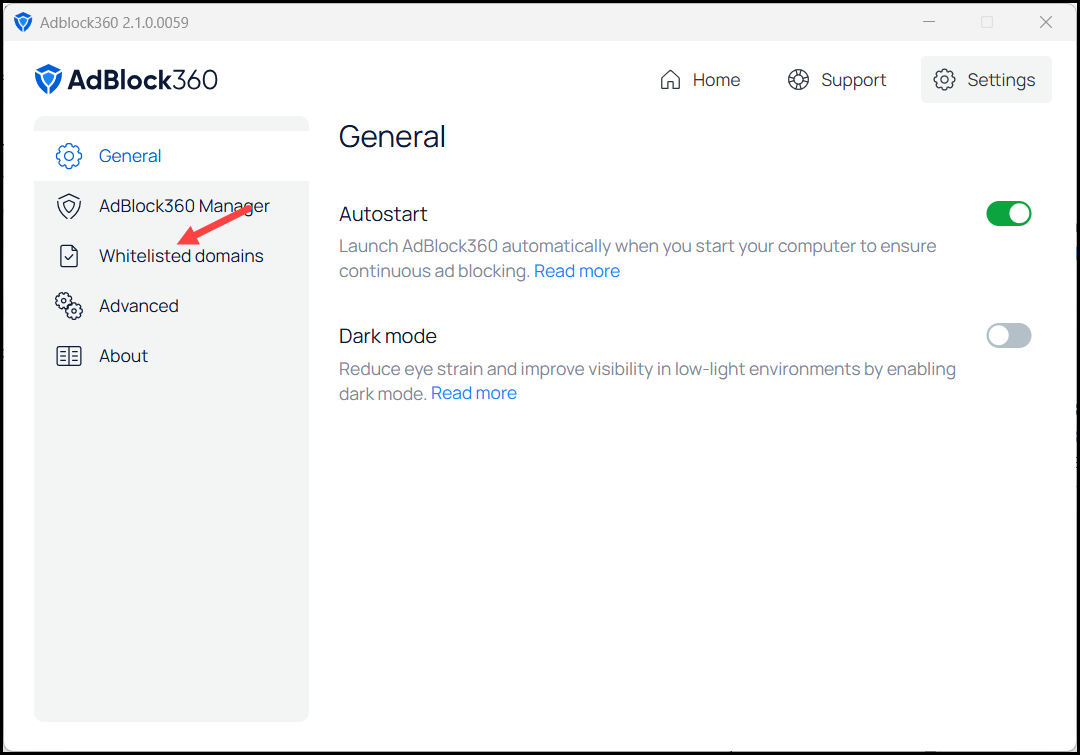
Task: Go to the Support tab
Action: pyautogui.click(x=837, y=80)
